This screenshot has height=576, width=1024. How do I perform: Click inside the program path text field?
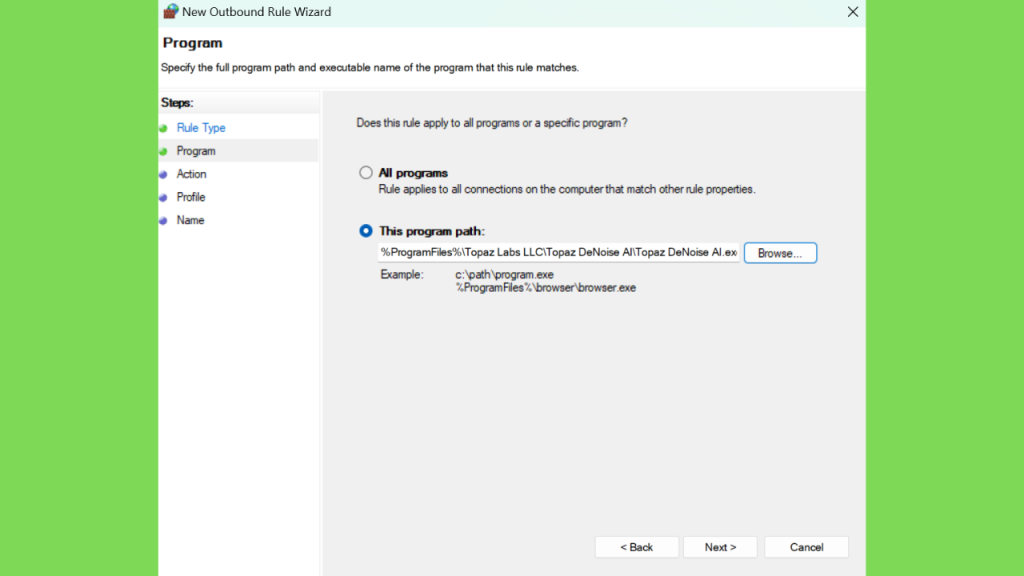tap(558, 252)
